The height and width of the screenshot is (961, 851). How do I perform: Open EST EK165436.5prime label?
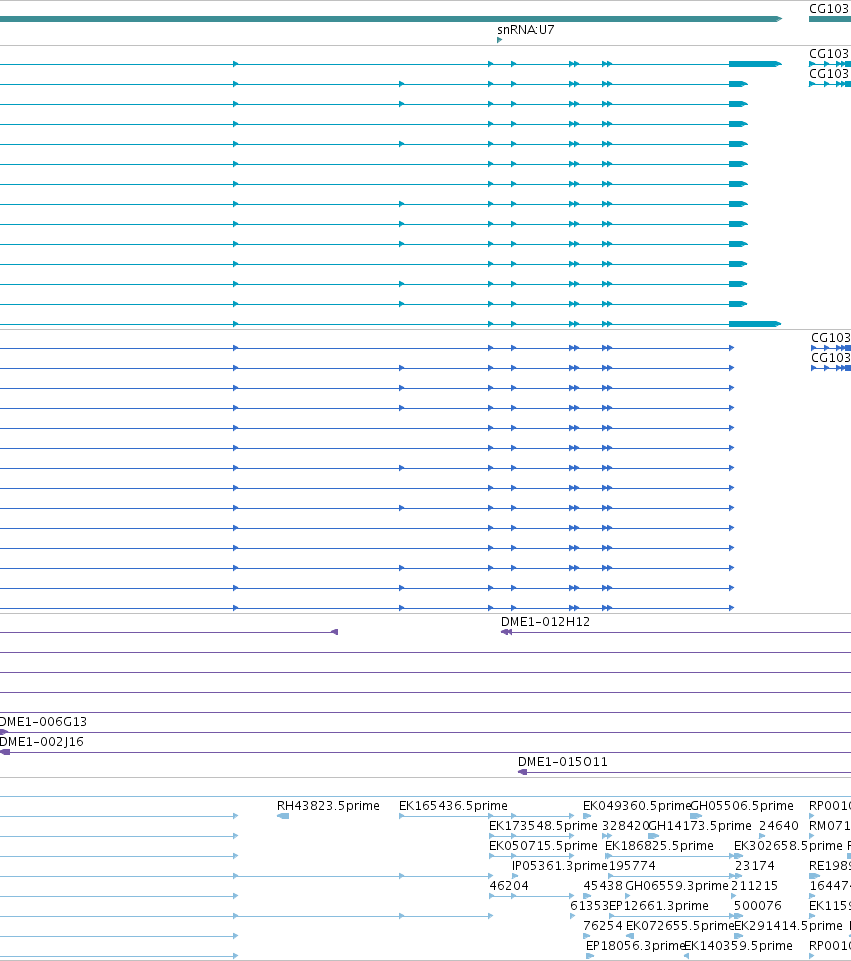(453, 806)
